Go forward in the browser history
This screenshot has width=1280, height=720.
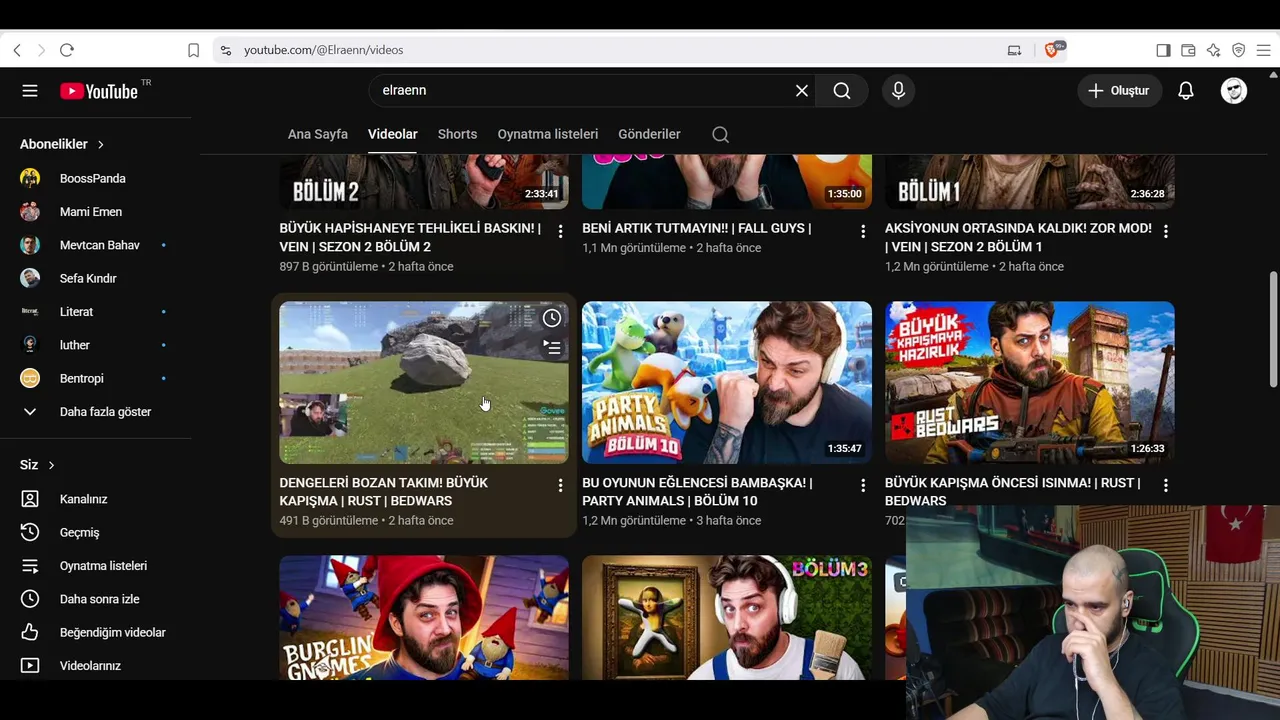pos(41,50)
